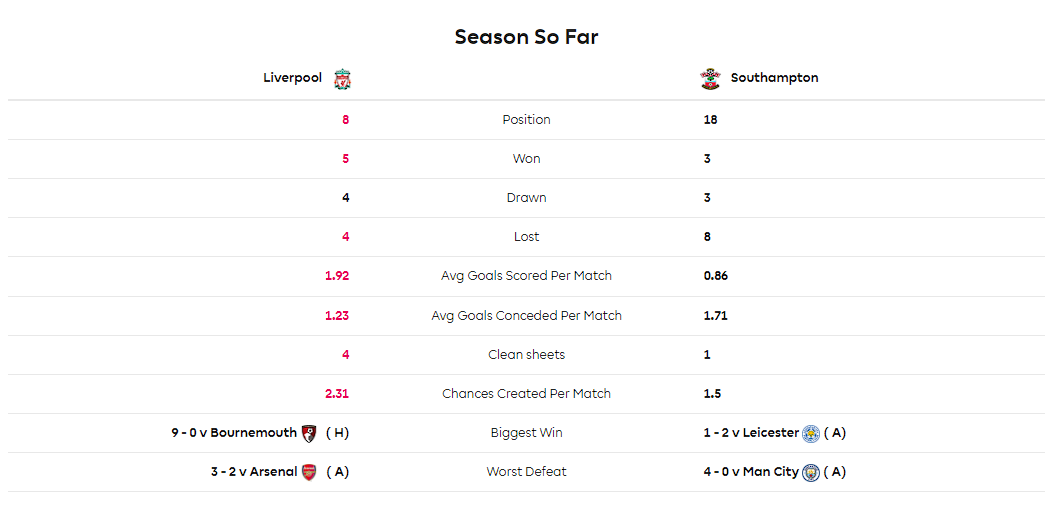Select the 4 - 0 v Man City result
The image size is (1058, 514).
(x=751, y=472)
